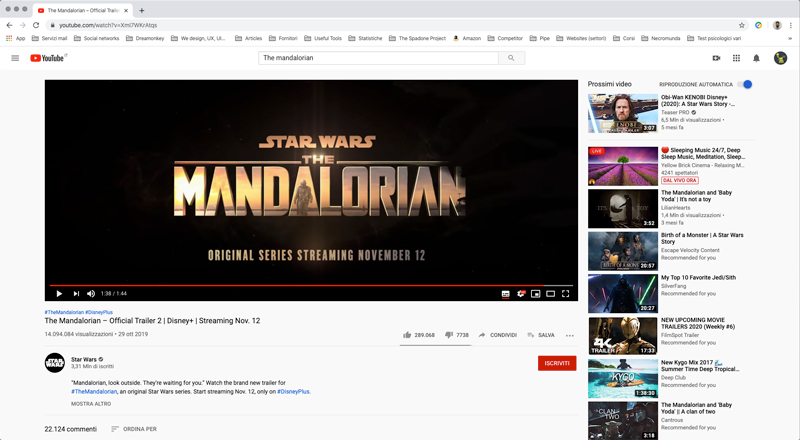800x440 pixels.
Task: Open the Amazon bookmark
Action: 467,38
